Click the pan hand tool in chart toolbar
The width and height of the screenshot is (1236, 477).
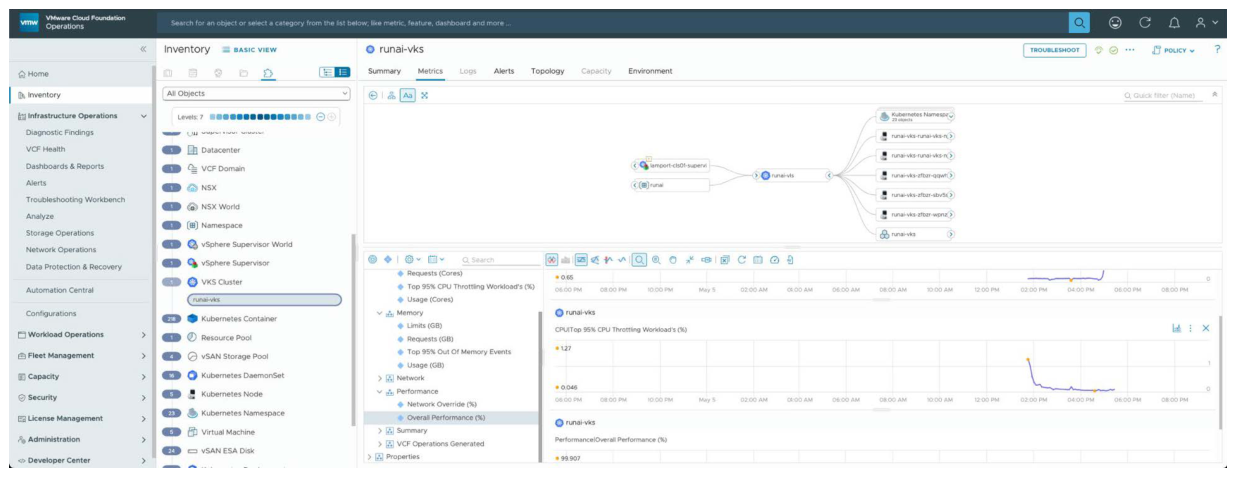point(673,259)
